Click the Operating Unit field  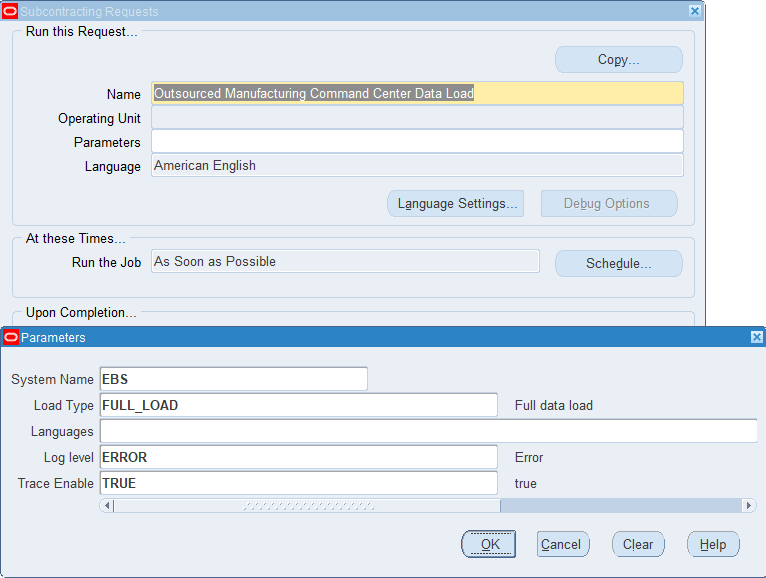(417, 117)
